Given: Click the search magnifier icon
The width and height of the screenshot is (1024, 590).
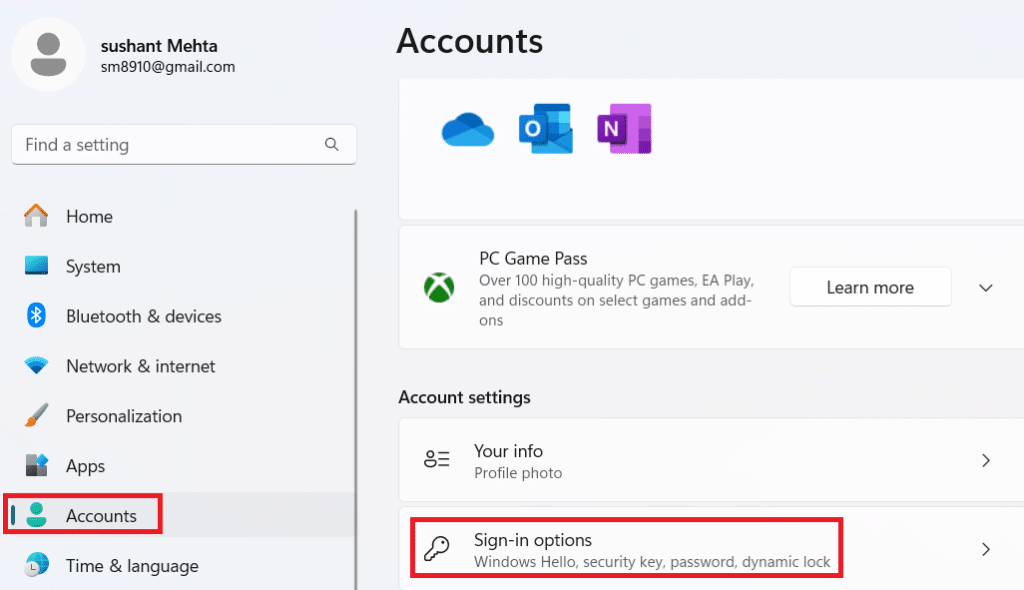Looking at the screenshot, I should (x=332, y=144).
